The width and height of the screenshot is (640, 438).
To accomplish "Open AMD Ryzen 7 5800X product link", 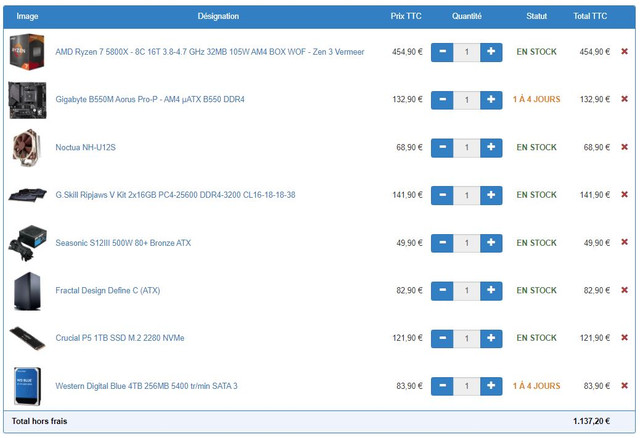I will (209, 51).
